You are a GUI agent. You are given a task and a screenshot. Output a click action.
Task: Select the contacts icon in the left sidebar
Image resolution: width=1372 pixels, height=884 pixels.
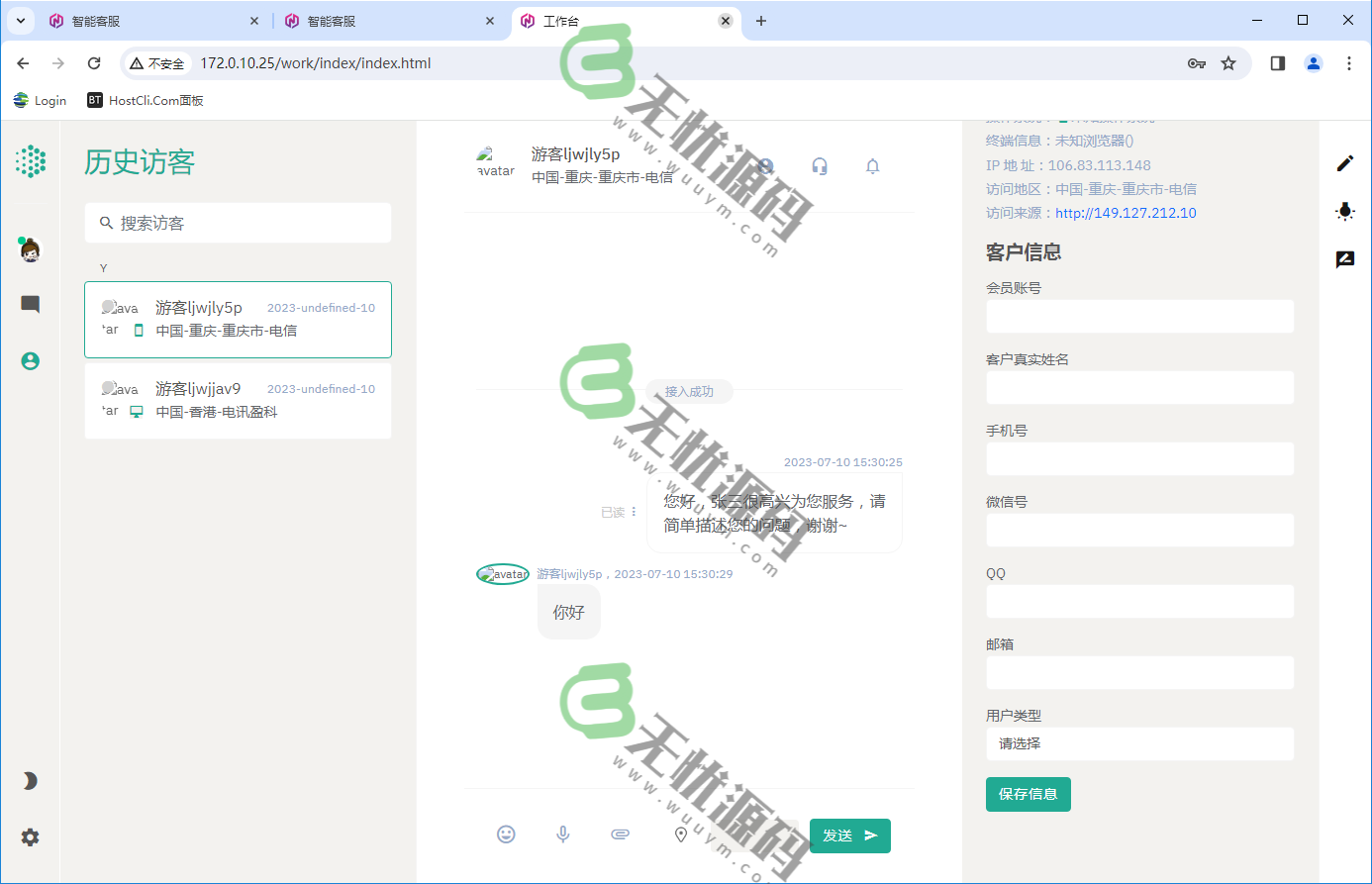click(30, 360)
